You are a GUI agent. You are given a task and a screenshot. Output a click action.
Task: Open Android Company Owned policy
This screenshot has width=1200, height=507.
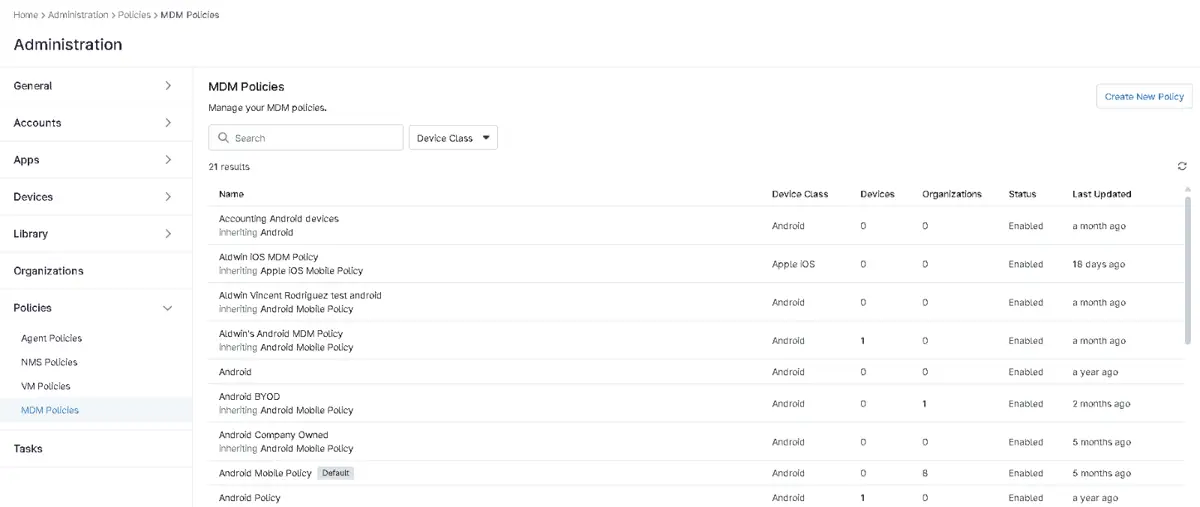(273, 435)
